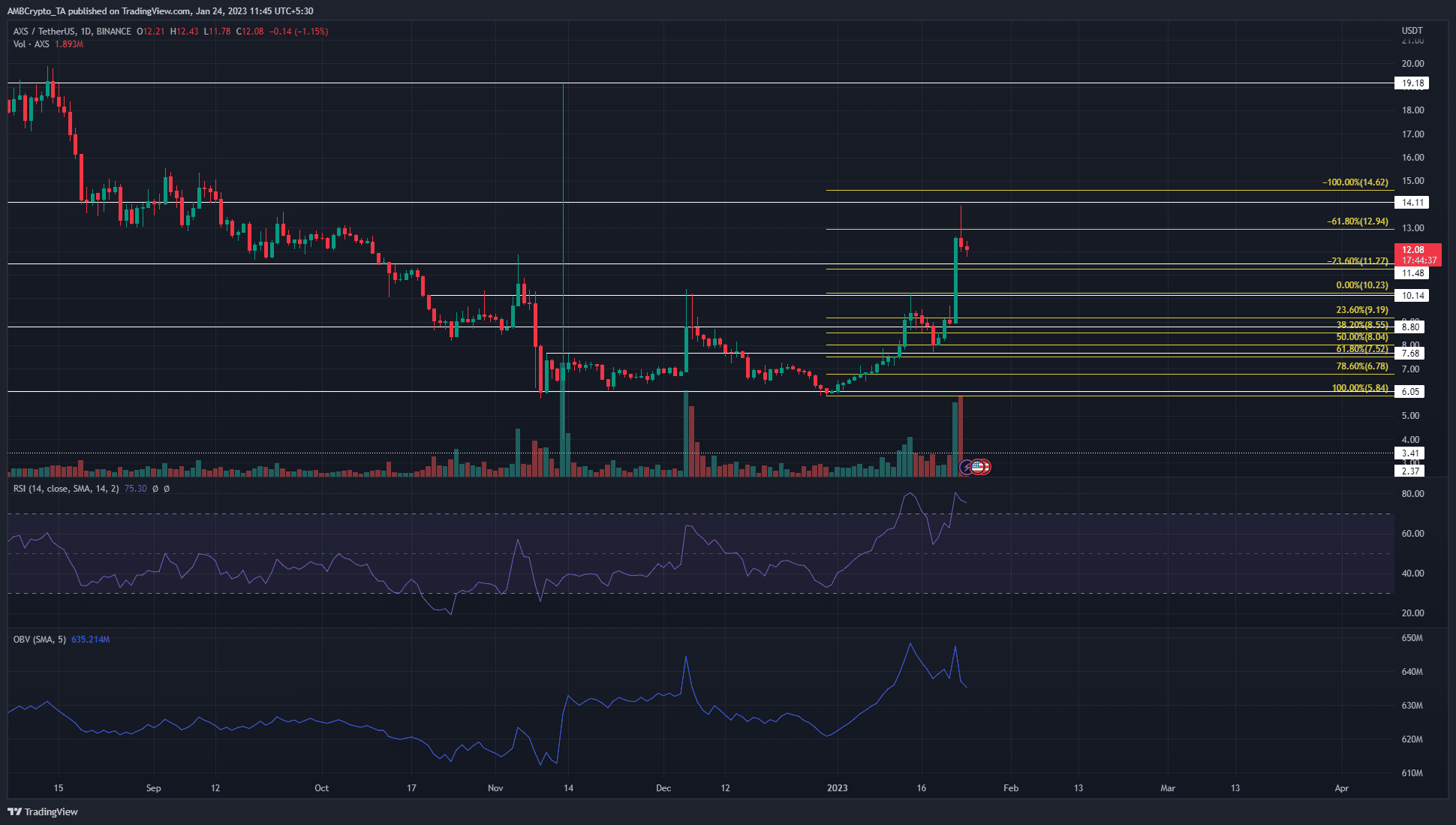Click the 0.00%(10.23) Fibonacci label

[1362, 285]
